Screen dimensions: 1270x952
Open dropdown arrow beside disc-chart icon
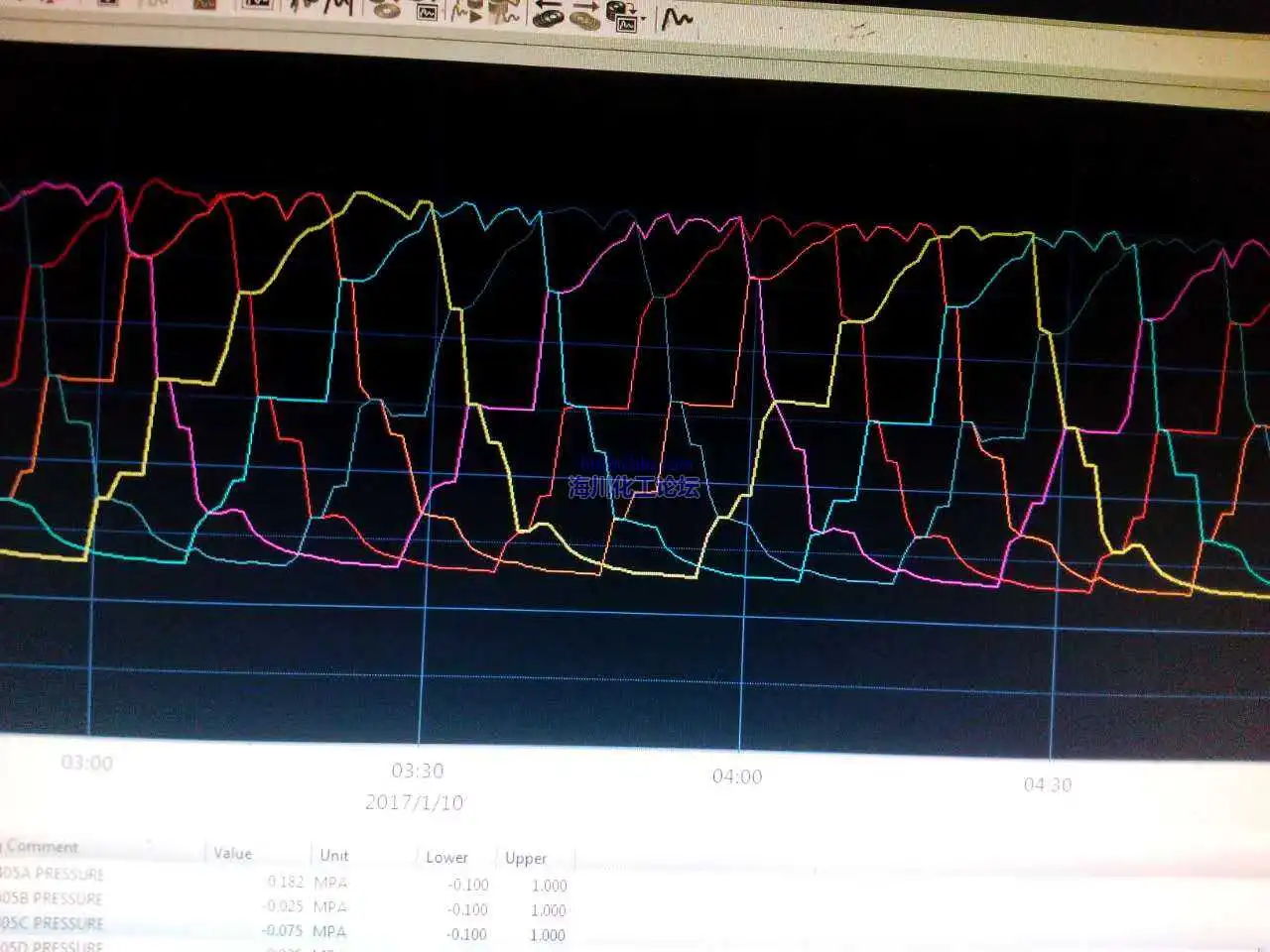[x=643, y=18]
